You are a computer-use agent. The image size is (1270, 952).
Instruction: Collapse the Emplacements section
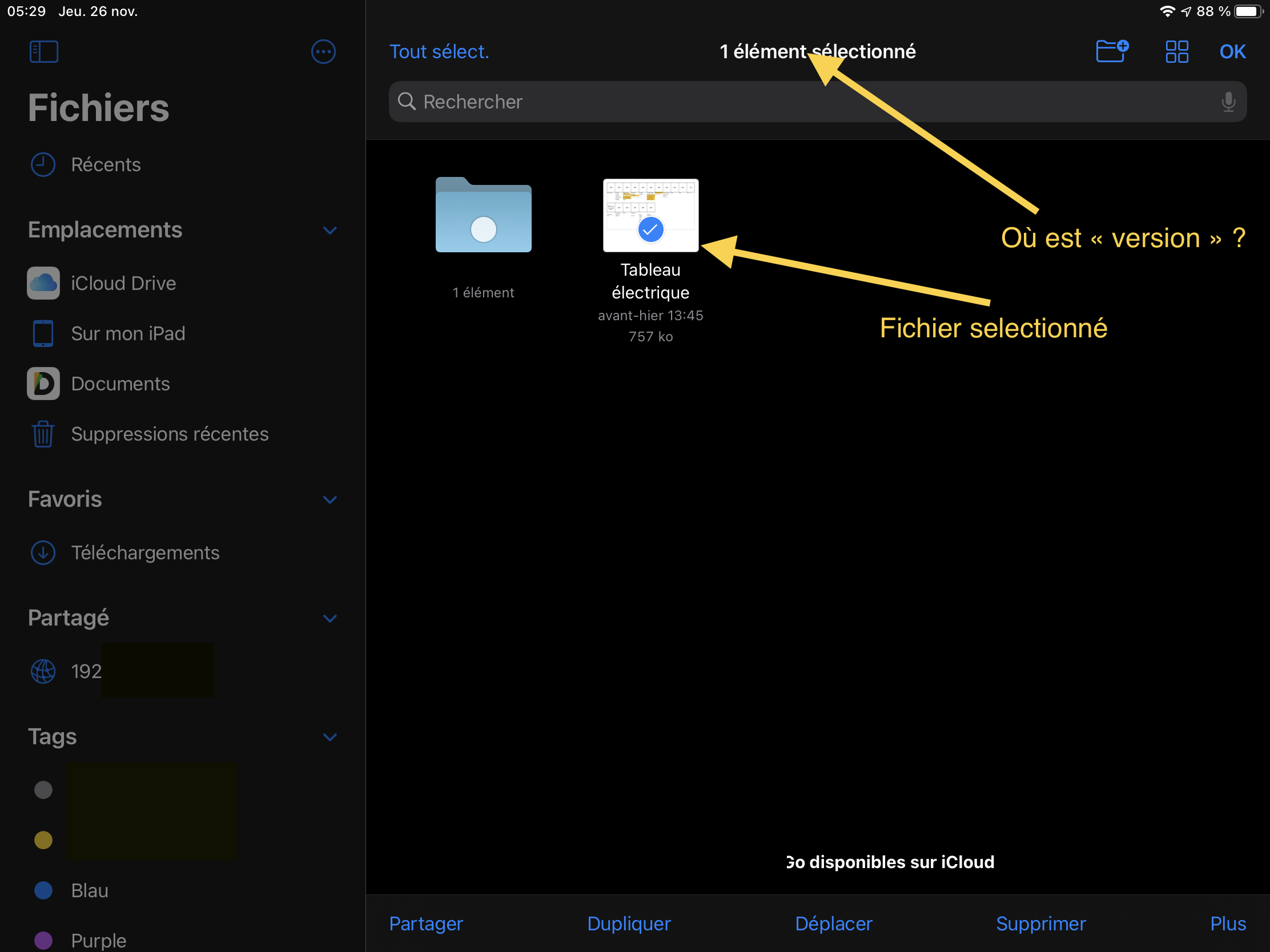329,230
